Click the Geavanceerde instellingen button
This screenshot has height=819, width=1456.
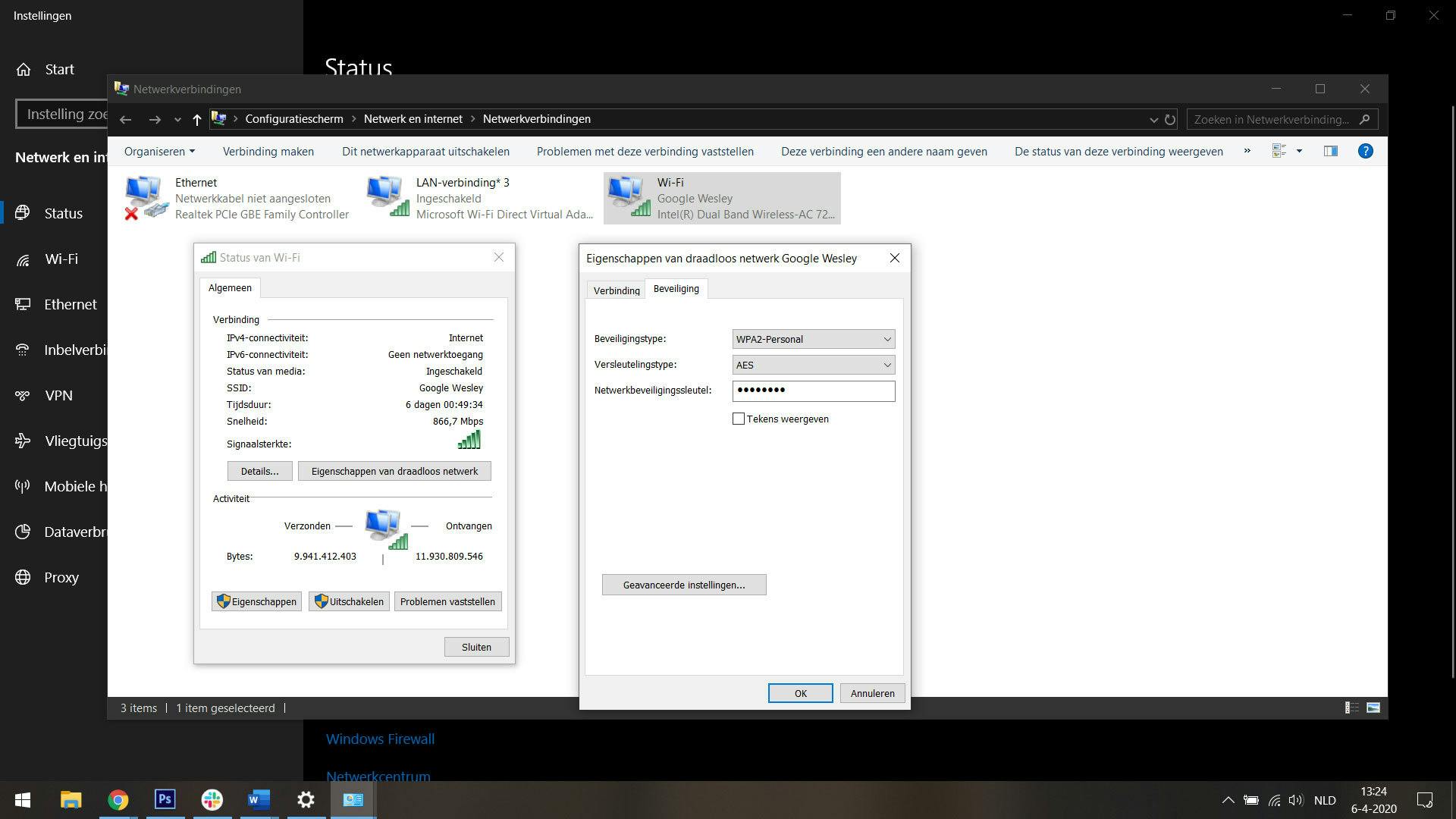684,585
